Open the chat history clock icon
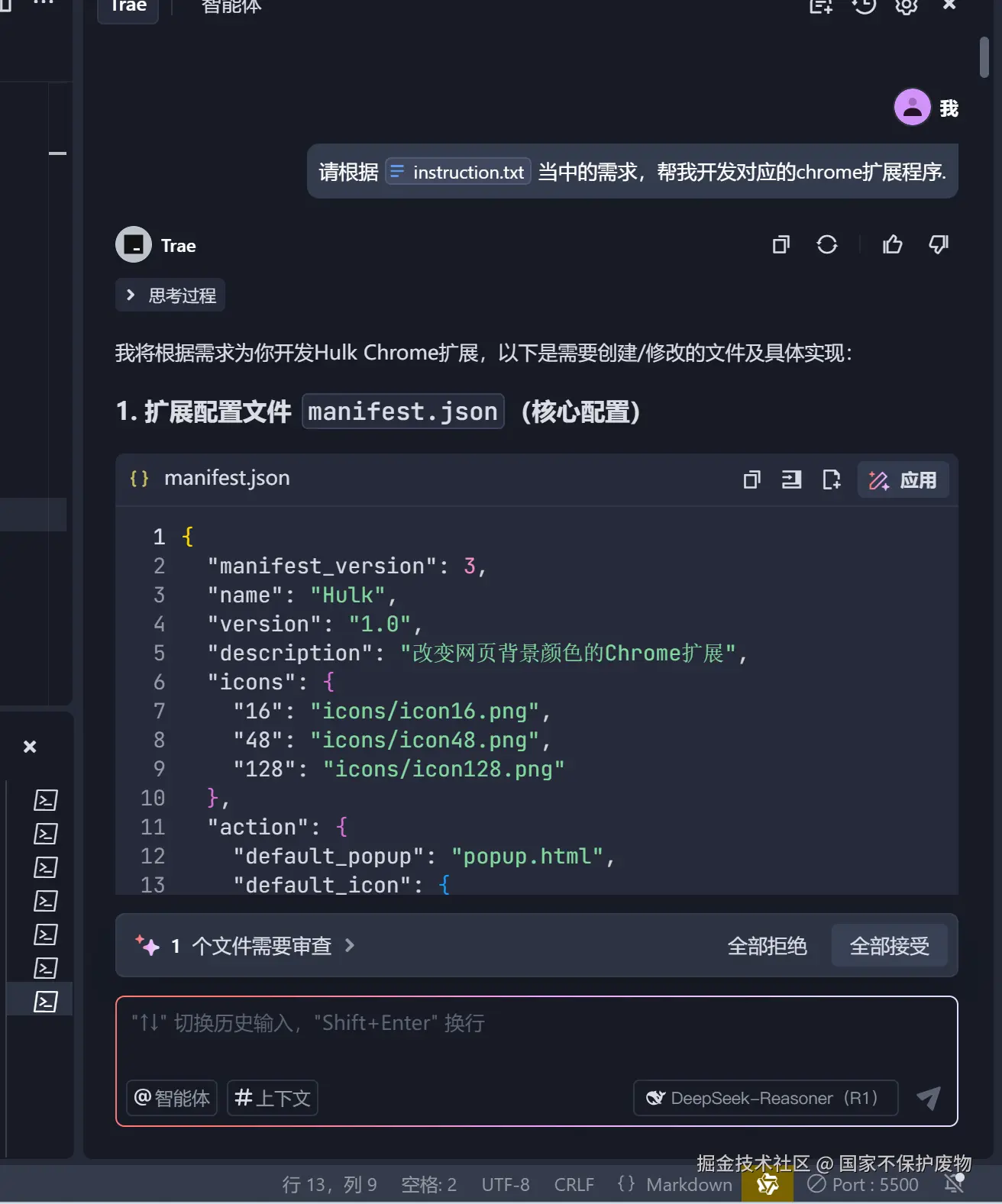This screenshot has width=1002, height=1204. point(864,6)
